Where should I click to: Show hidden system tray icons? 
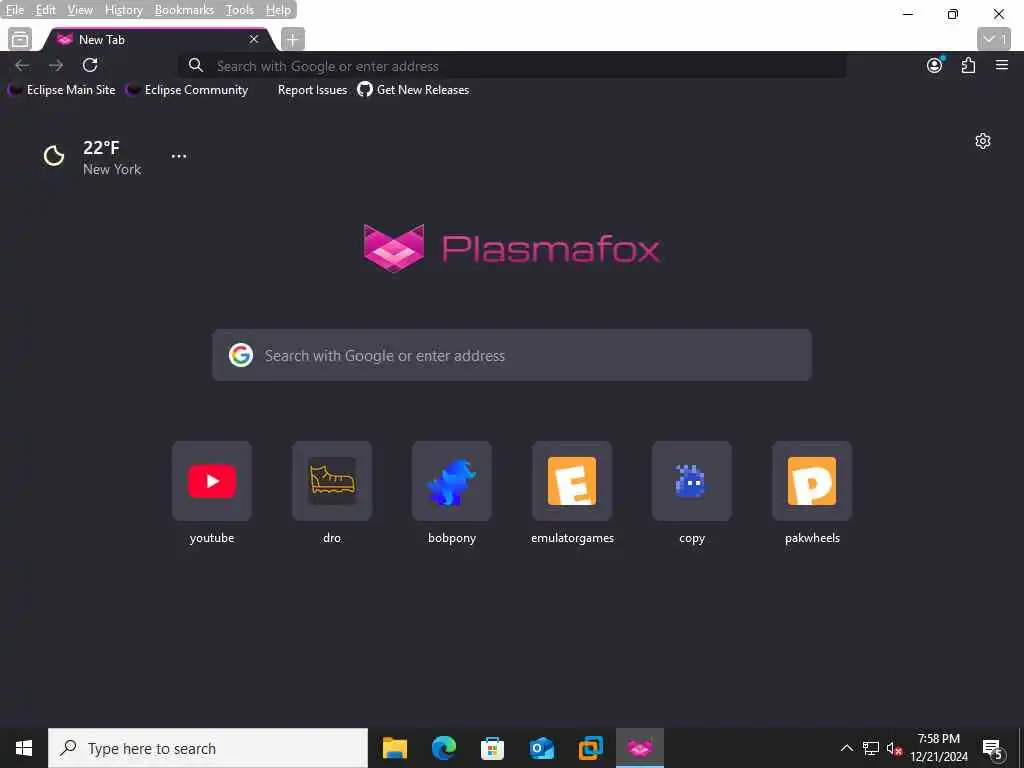pos(846,748)
